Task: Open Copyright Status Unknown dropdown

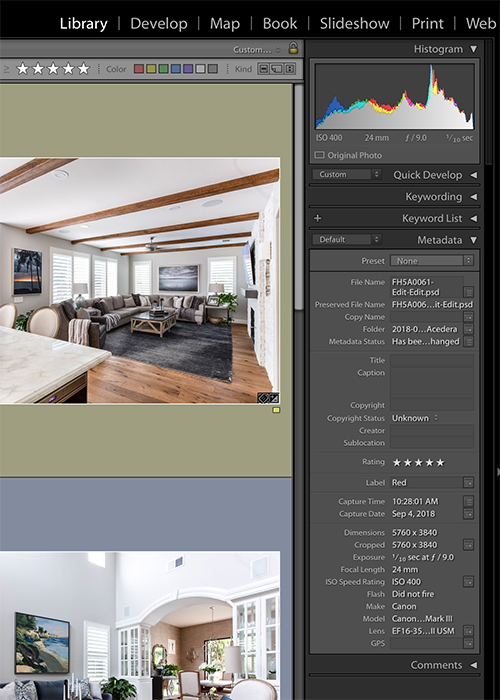Action: coord(415,418)
